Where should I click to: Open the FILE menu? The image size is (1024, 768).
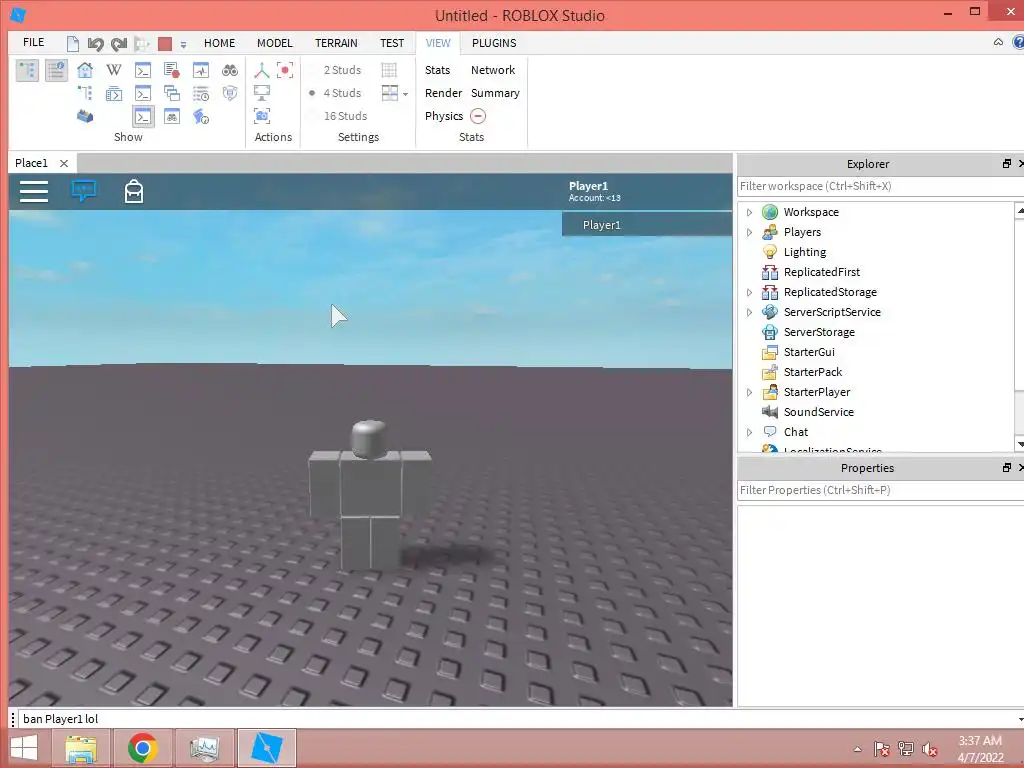pos(33,42)
